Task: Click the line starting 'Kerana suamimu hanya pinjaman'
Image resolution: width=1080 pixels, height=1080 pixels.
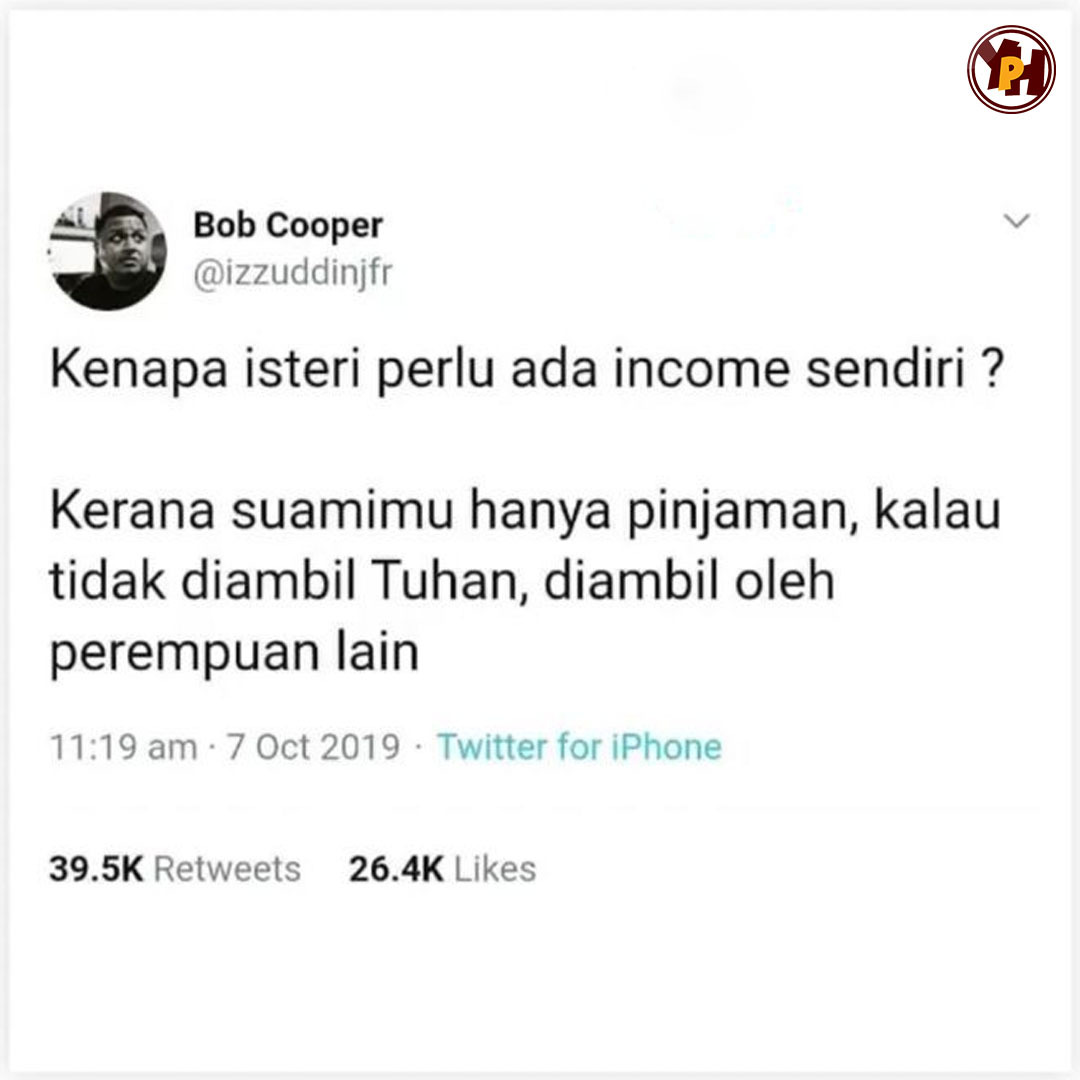Action: click(x=526, y=512)
